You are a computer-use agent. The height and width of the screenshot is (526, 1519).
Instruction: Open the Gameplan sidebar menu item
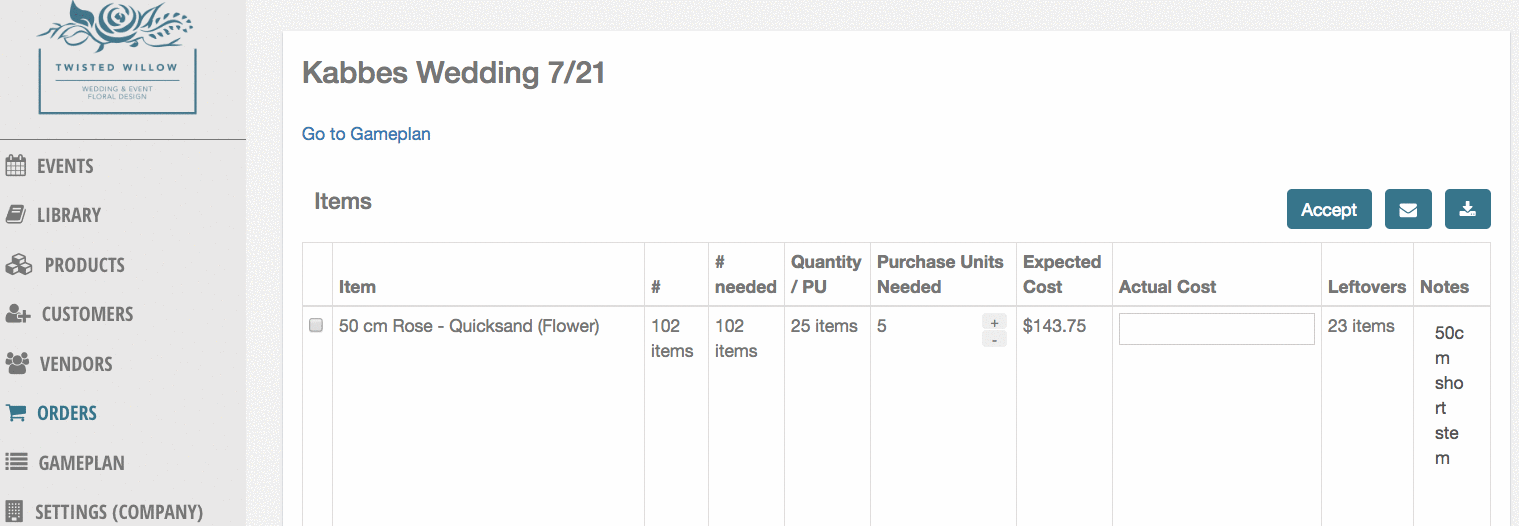82,463
